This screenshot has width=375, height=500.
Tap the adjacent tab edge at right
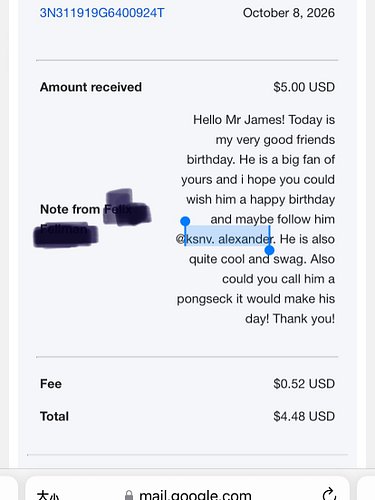click(366, 488)
